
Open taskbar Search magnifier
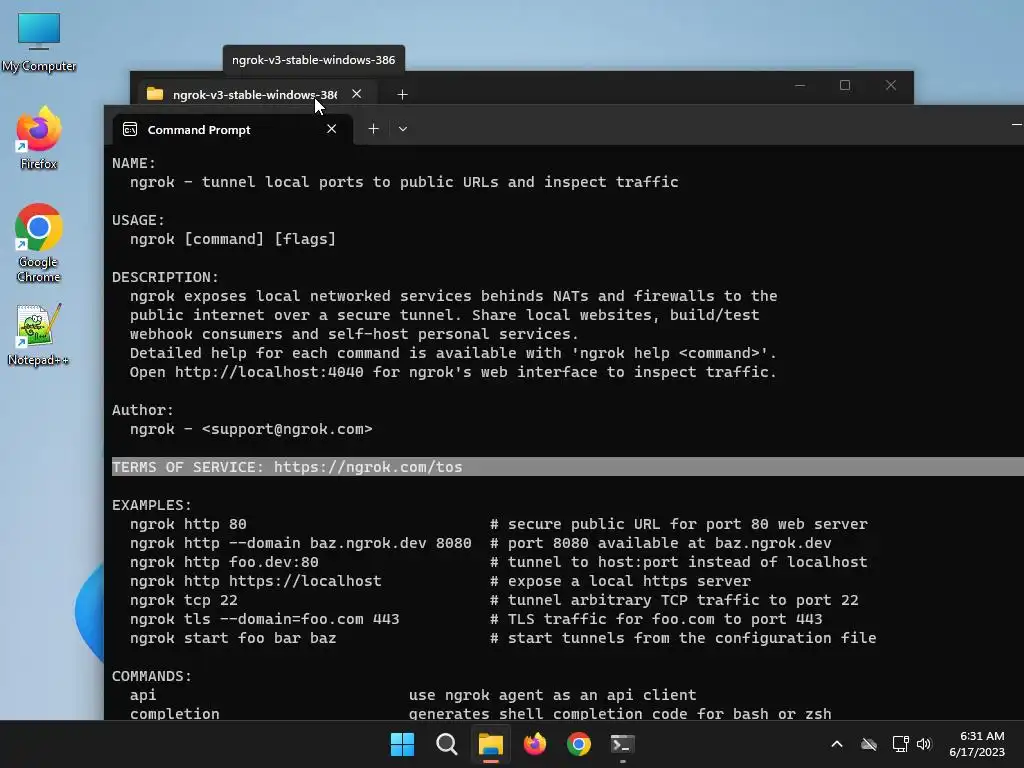pyautogui.click(x=447, y=744)
